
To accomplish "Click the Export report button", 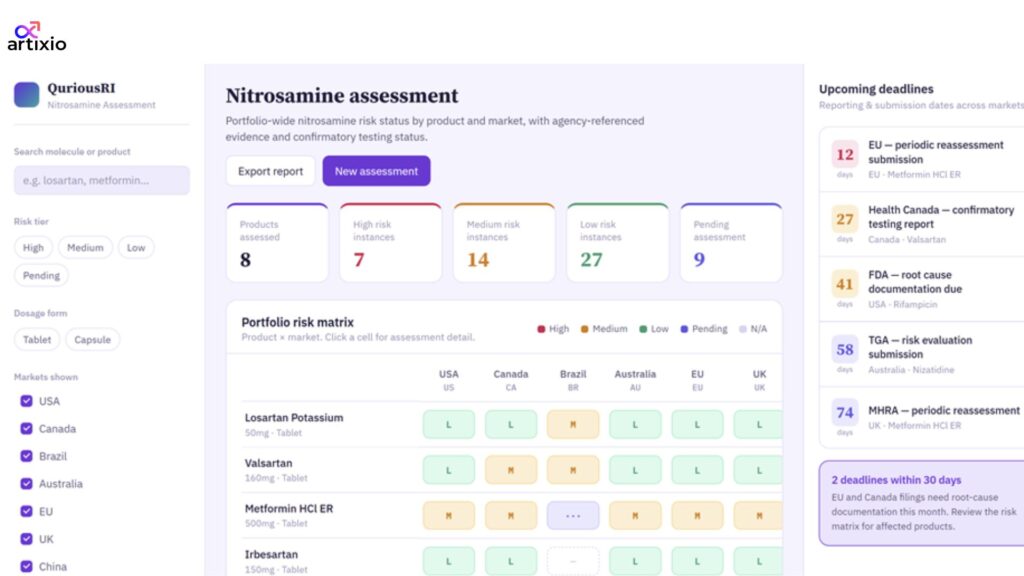I will click(270, 171).
